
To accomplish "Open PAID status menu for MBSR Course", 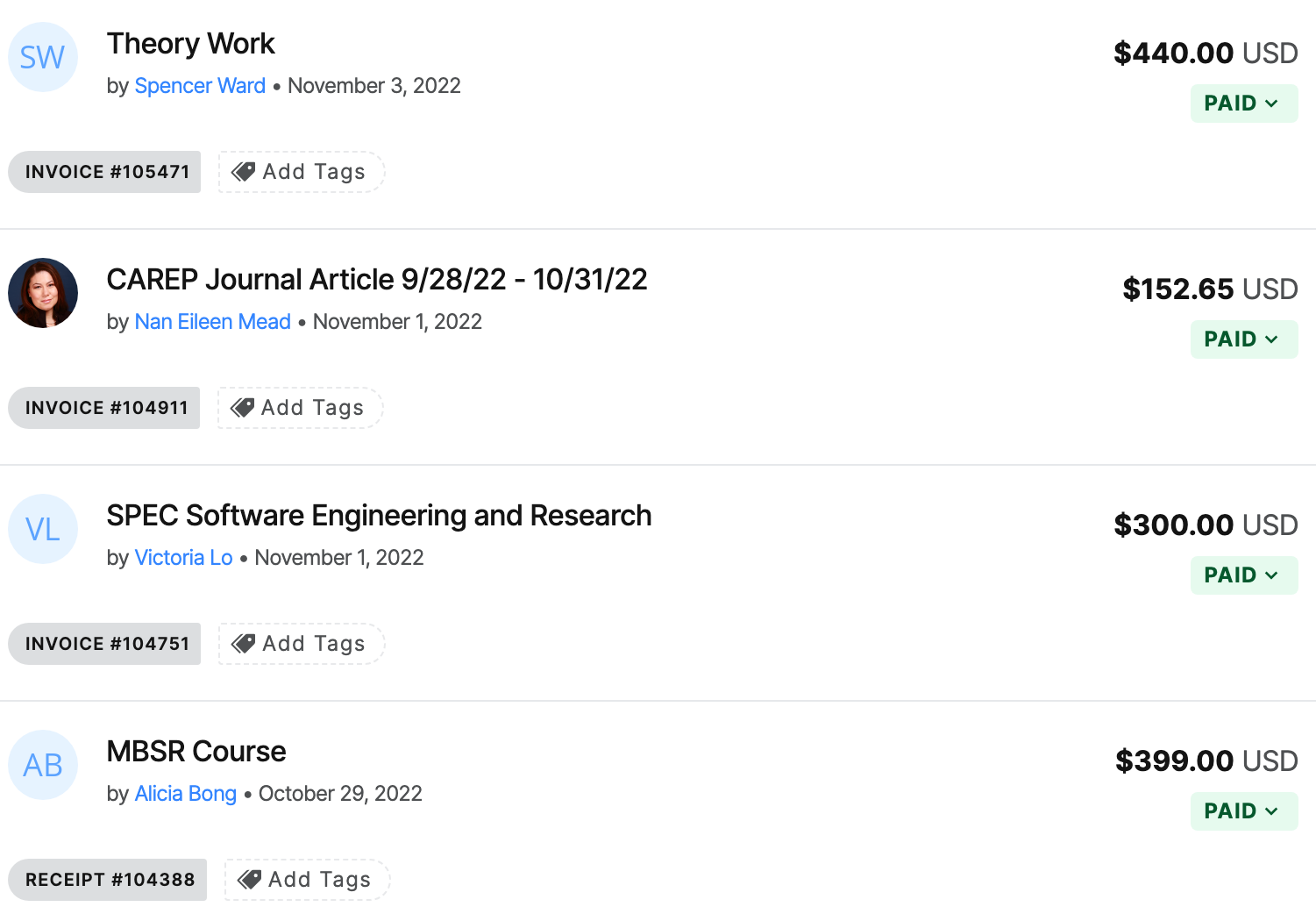I will click(x=1244, y=811).
